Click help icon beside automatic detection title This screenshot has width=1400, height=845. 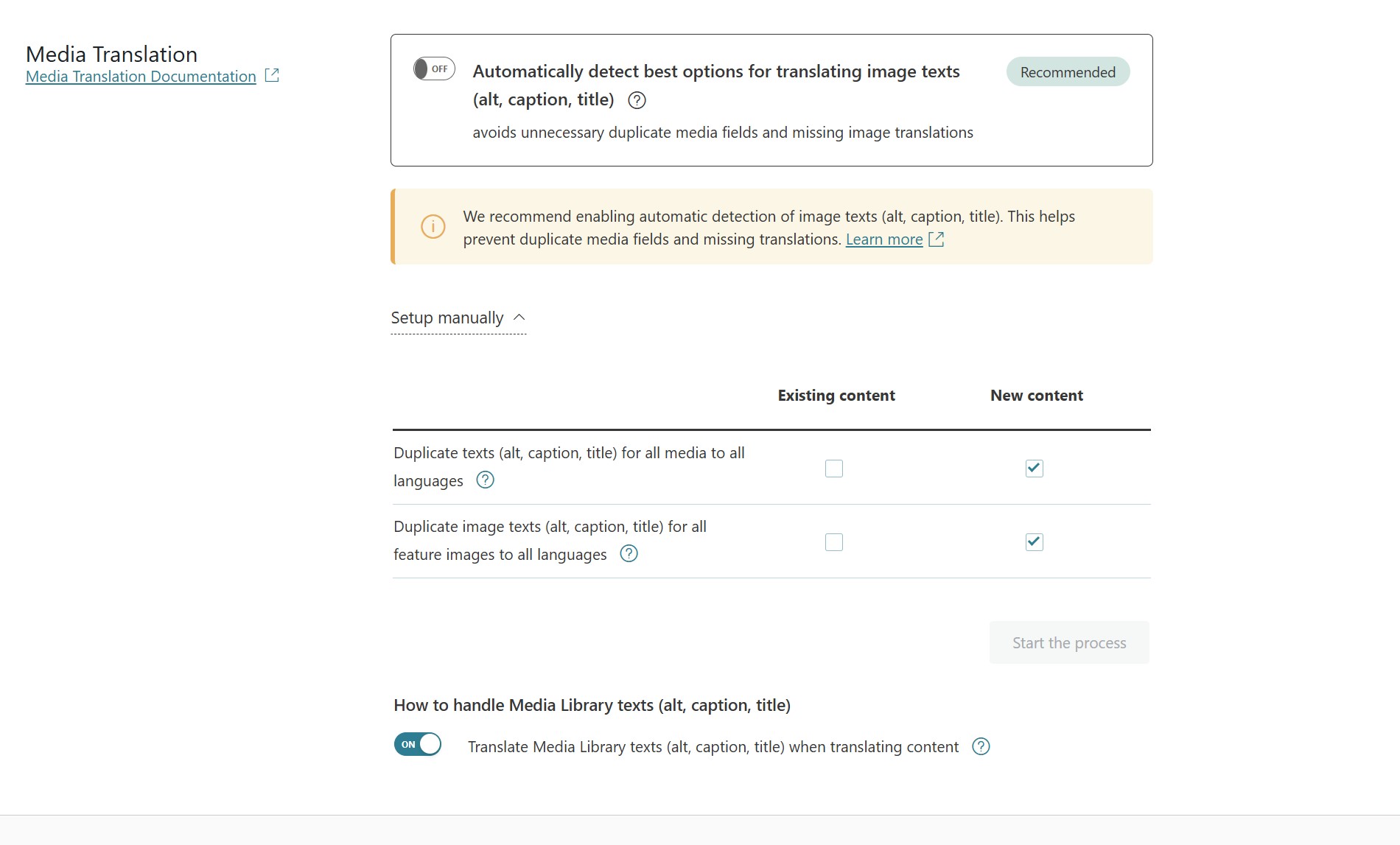point(637,100)
